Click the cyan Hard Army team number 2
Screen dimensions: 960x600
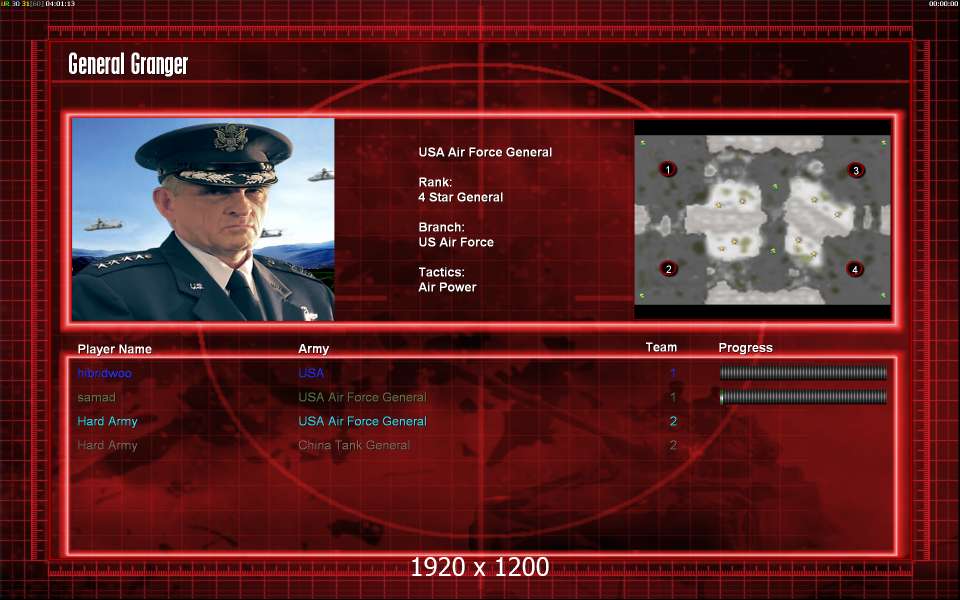(x=673, y=421)
